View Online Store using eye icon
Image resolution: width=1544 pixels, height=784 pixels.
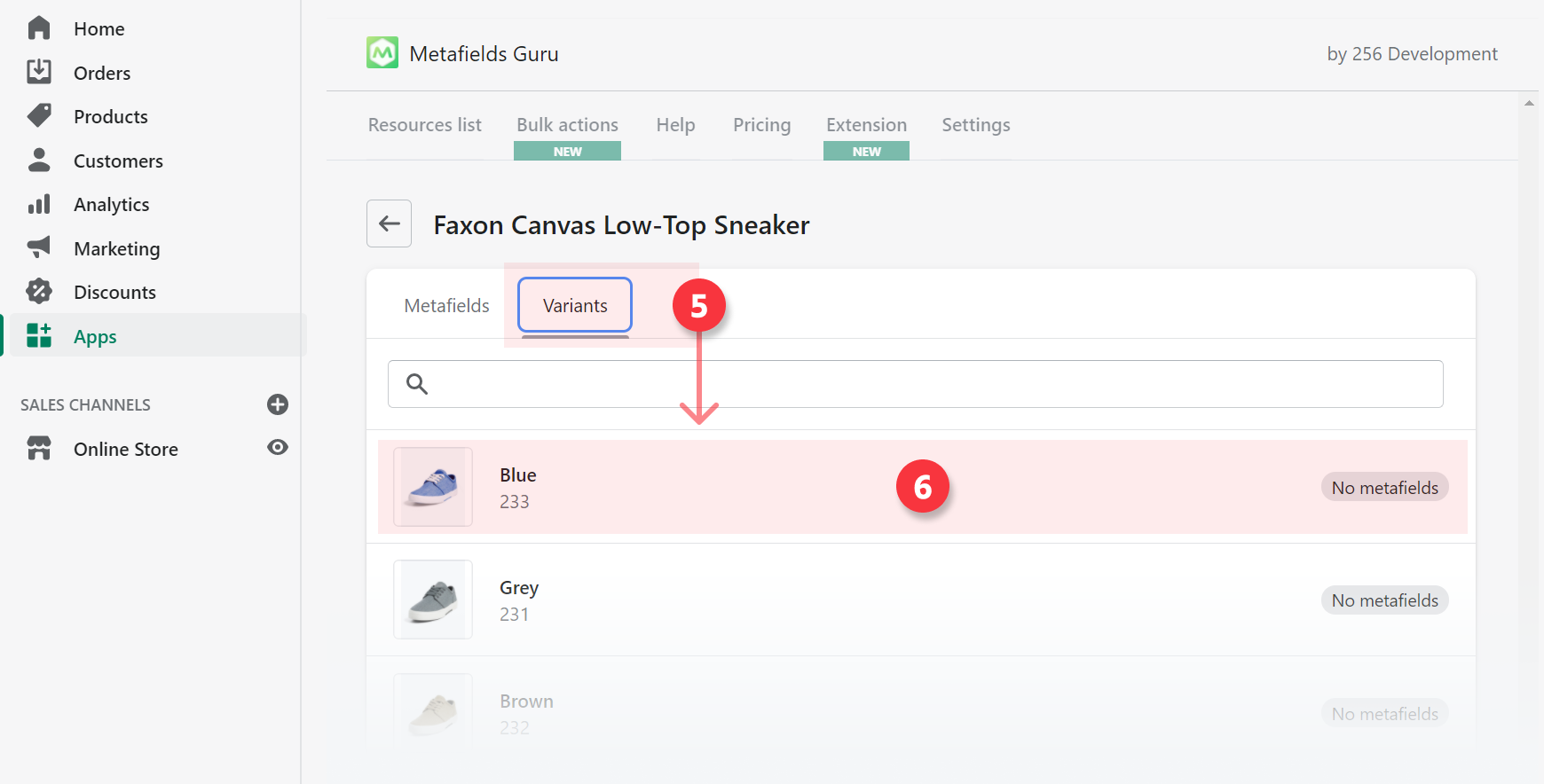coord(278,448)
